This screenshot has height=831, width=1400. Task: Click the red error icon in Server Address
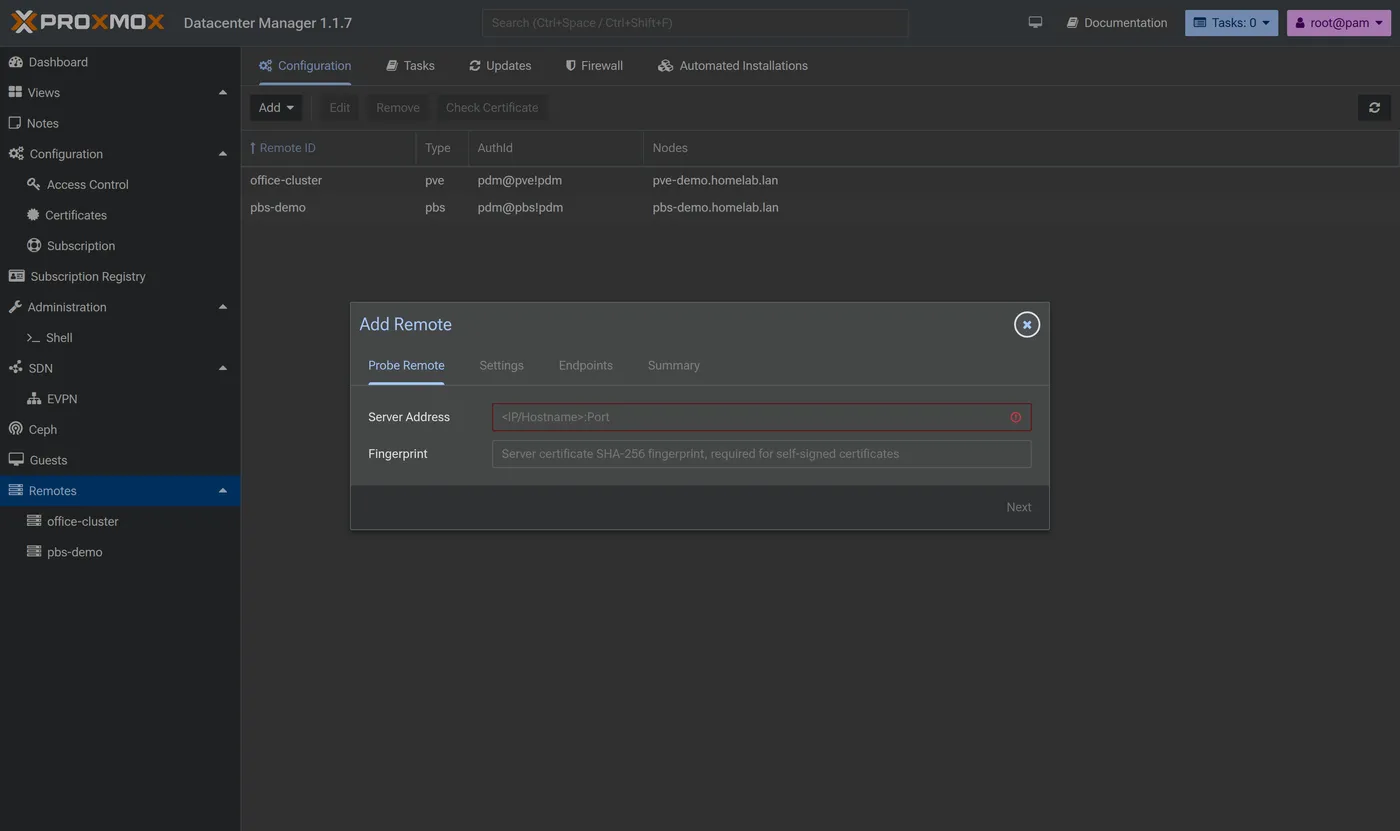[1016, 417]
